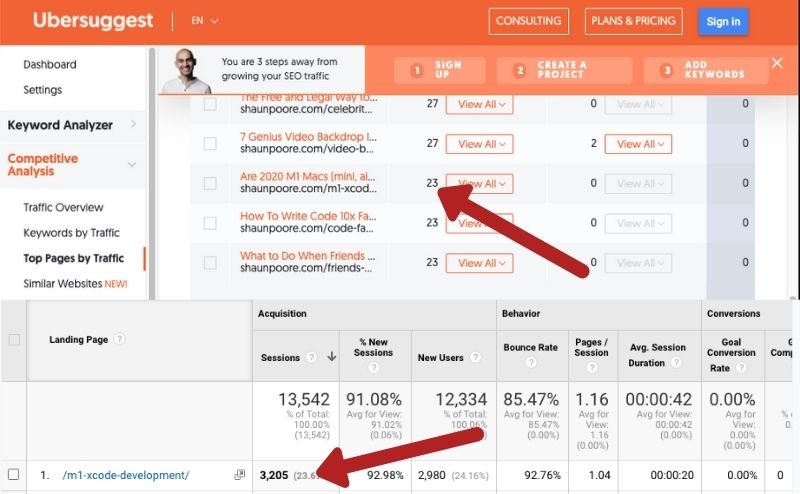Click new users value 2,980
The width and height of the screenshot is (800, 494).
click(x=432, y=475)
